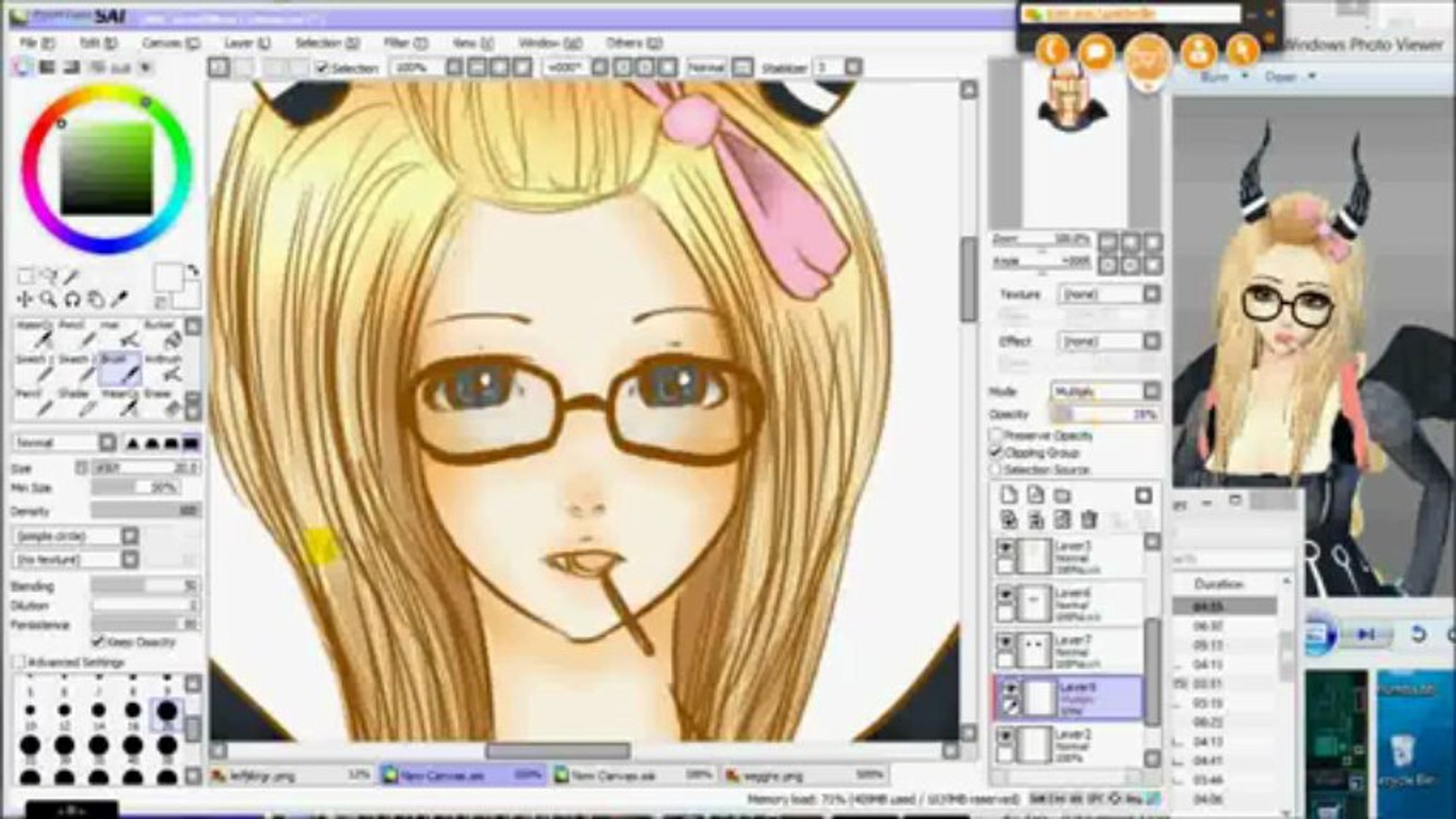Image resolution: width=1456 pixels, height=819 pixels.
Task: Open the Layer menu
Action: 247,43
